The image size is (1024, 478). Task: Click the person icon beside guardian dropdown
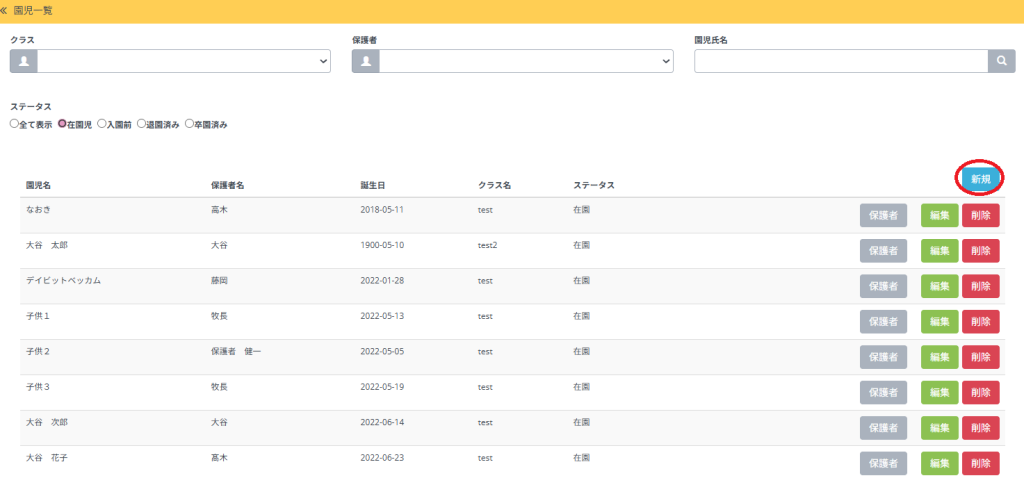(x=365, y=61)
